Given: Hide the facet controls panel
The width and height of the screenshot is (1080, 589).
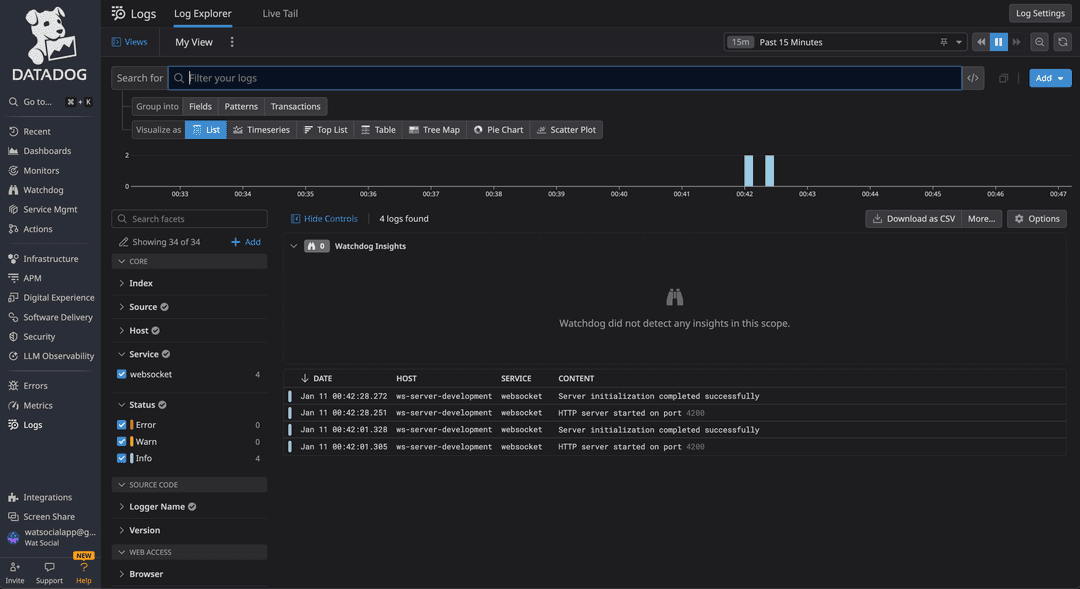Looking at the screenshot, I should tap(324, 219).
